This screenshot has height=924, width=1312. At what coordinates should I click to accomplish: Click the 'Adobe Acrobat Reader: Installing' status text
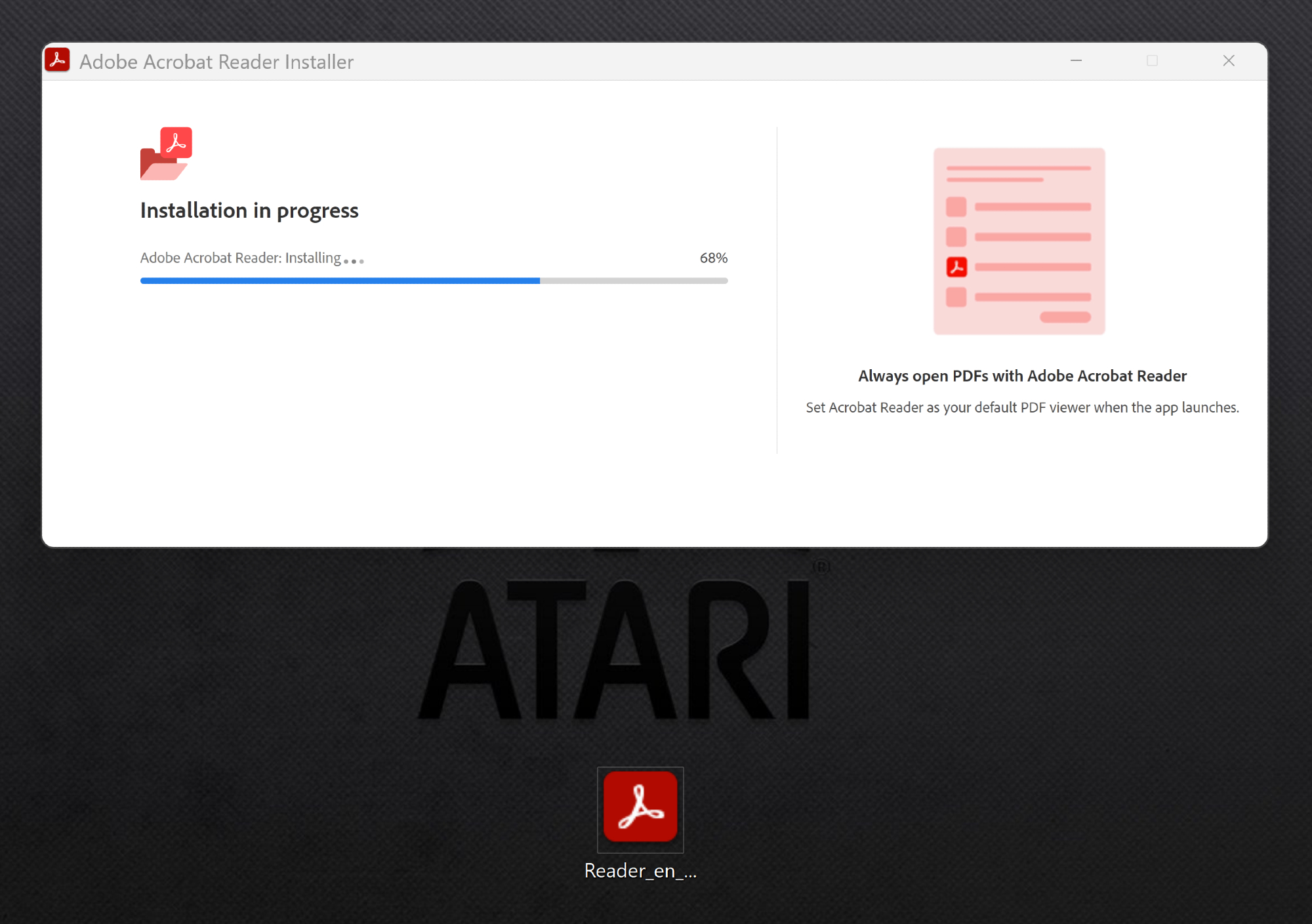(x=240, y=258)
